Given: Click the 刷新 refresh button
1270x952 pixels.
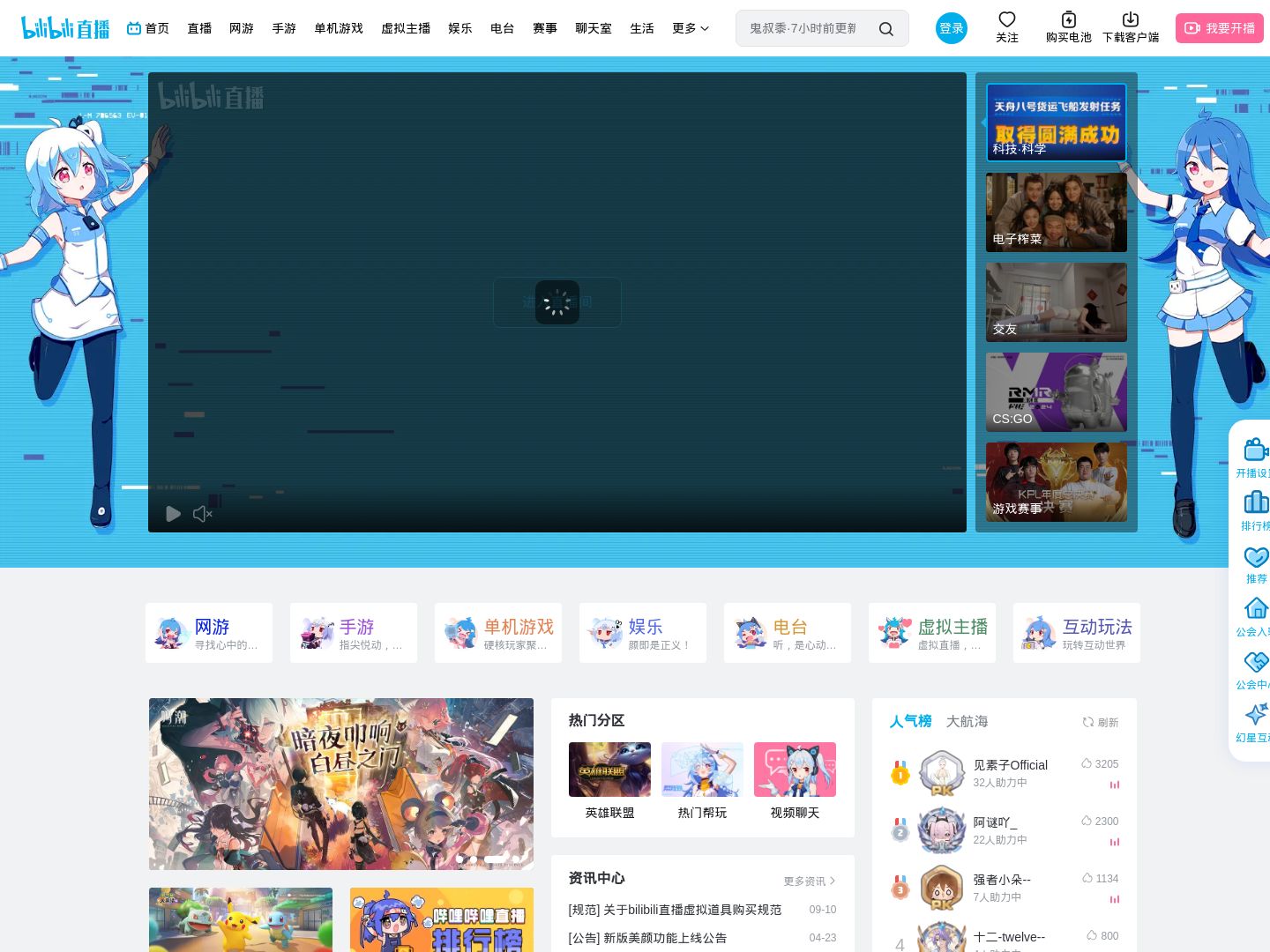Looking at the screenshot, I should 1101,722.
